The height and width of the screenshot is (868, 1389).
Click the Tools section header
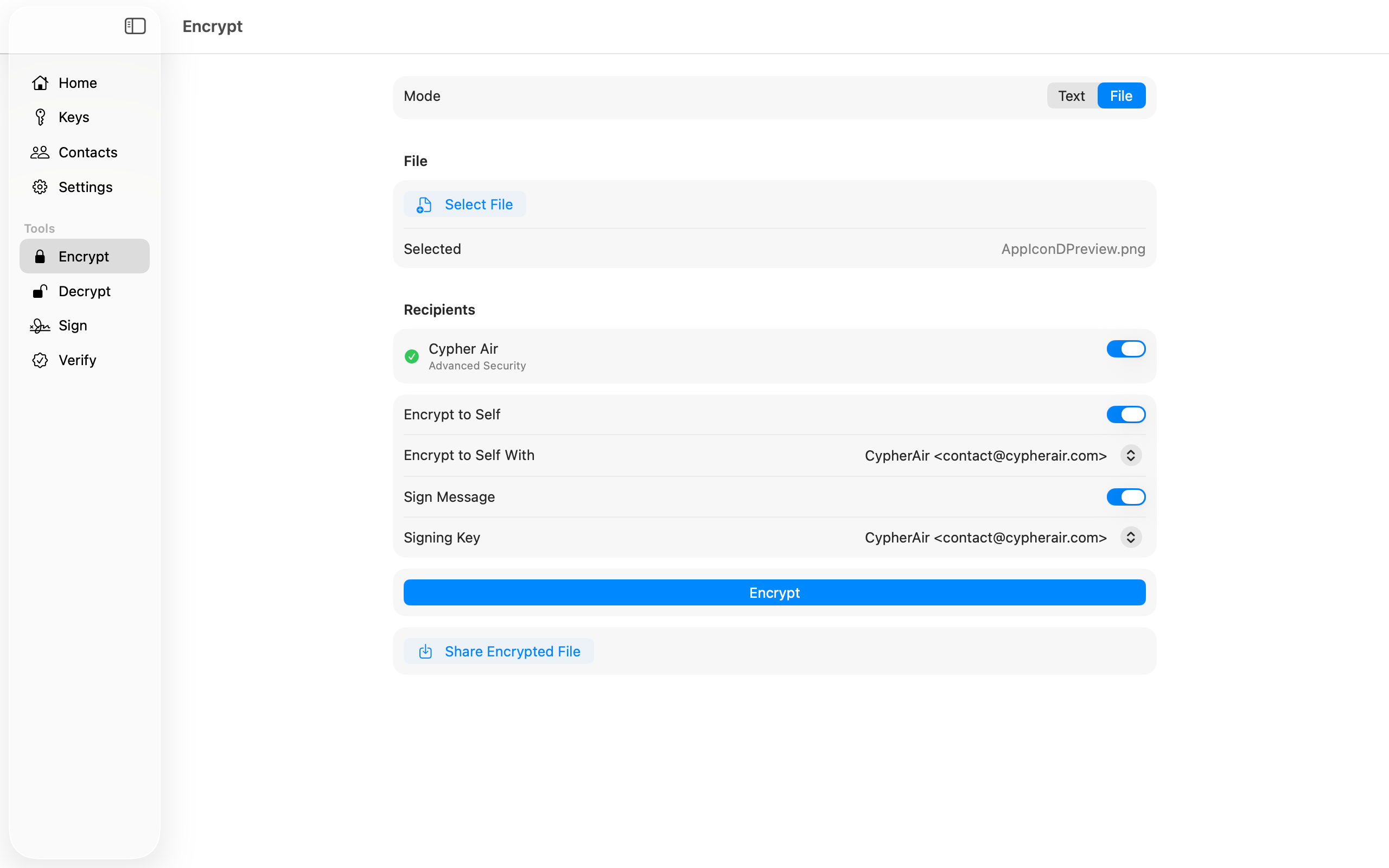coord(40,228)
